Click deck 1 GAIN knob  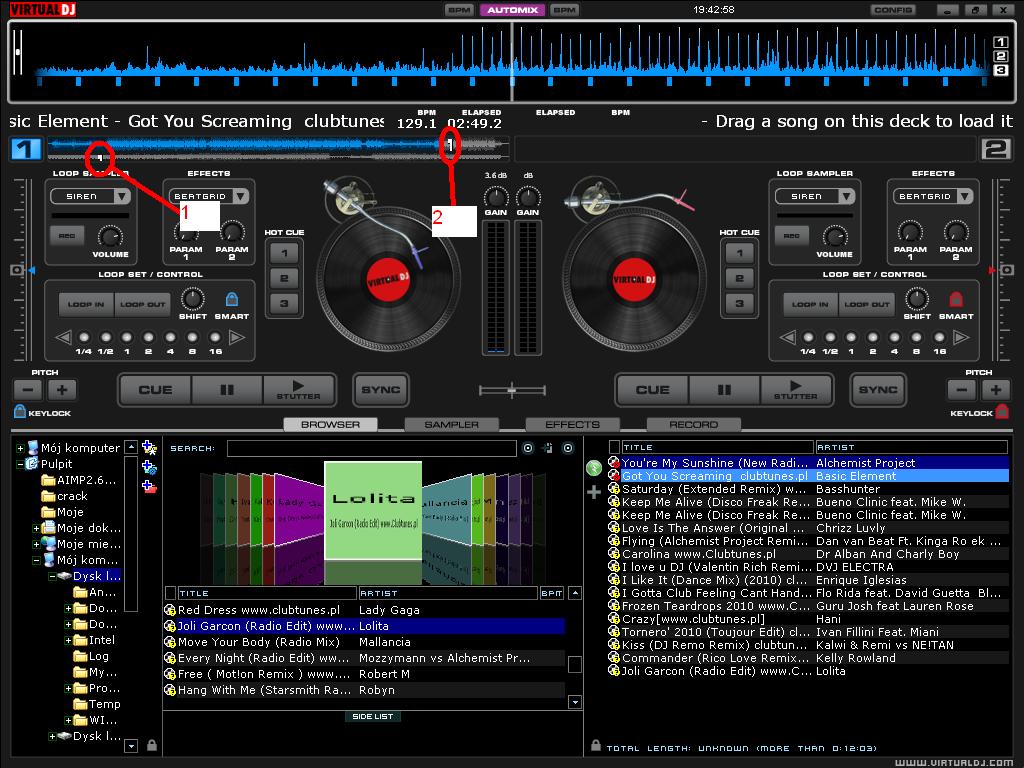tap(496, 196)
